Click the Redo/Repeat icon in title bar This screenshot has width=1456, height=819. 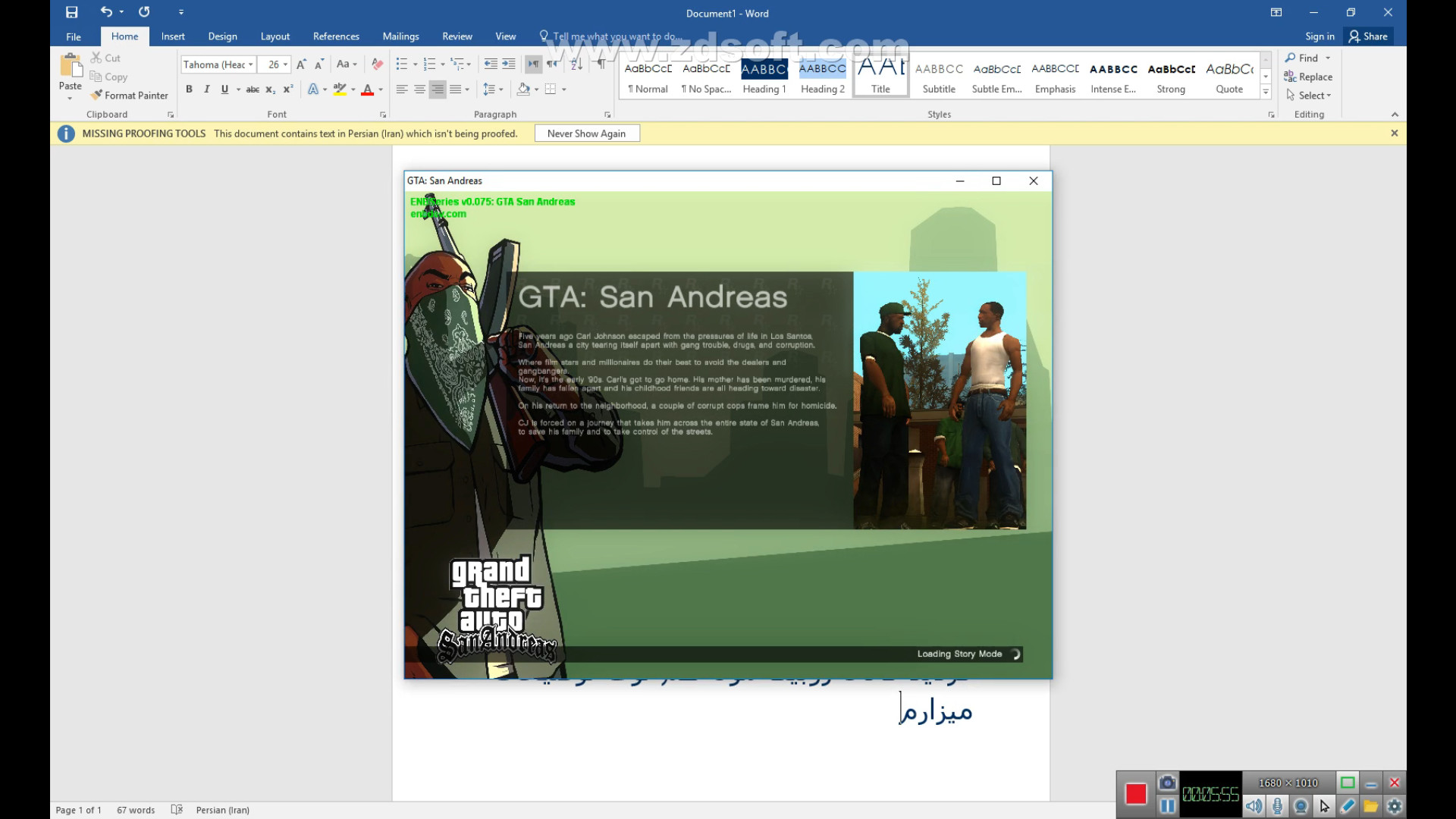click(x=144, y=12)
